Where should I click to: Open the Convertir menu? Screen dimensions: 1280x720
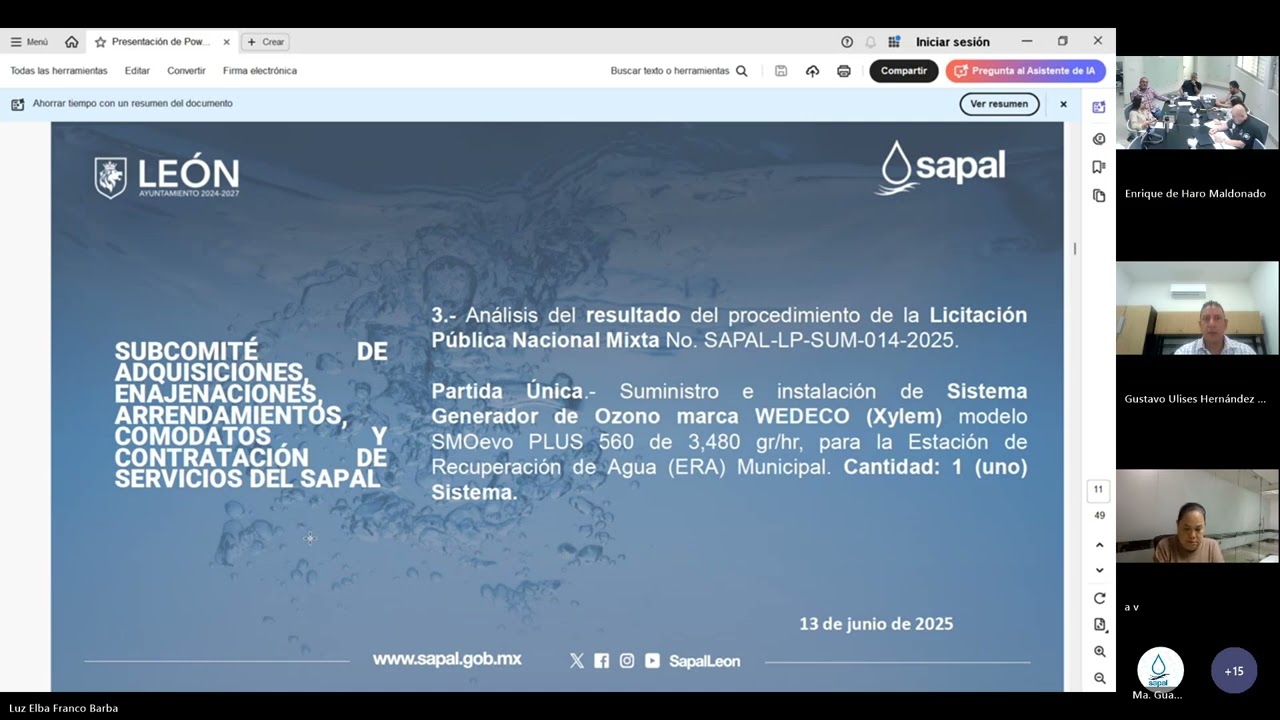click(186, 71)
